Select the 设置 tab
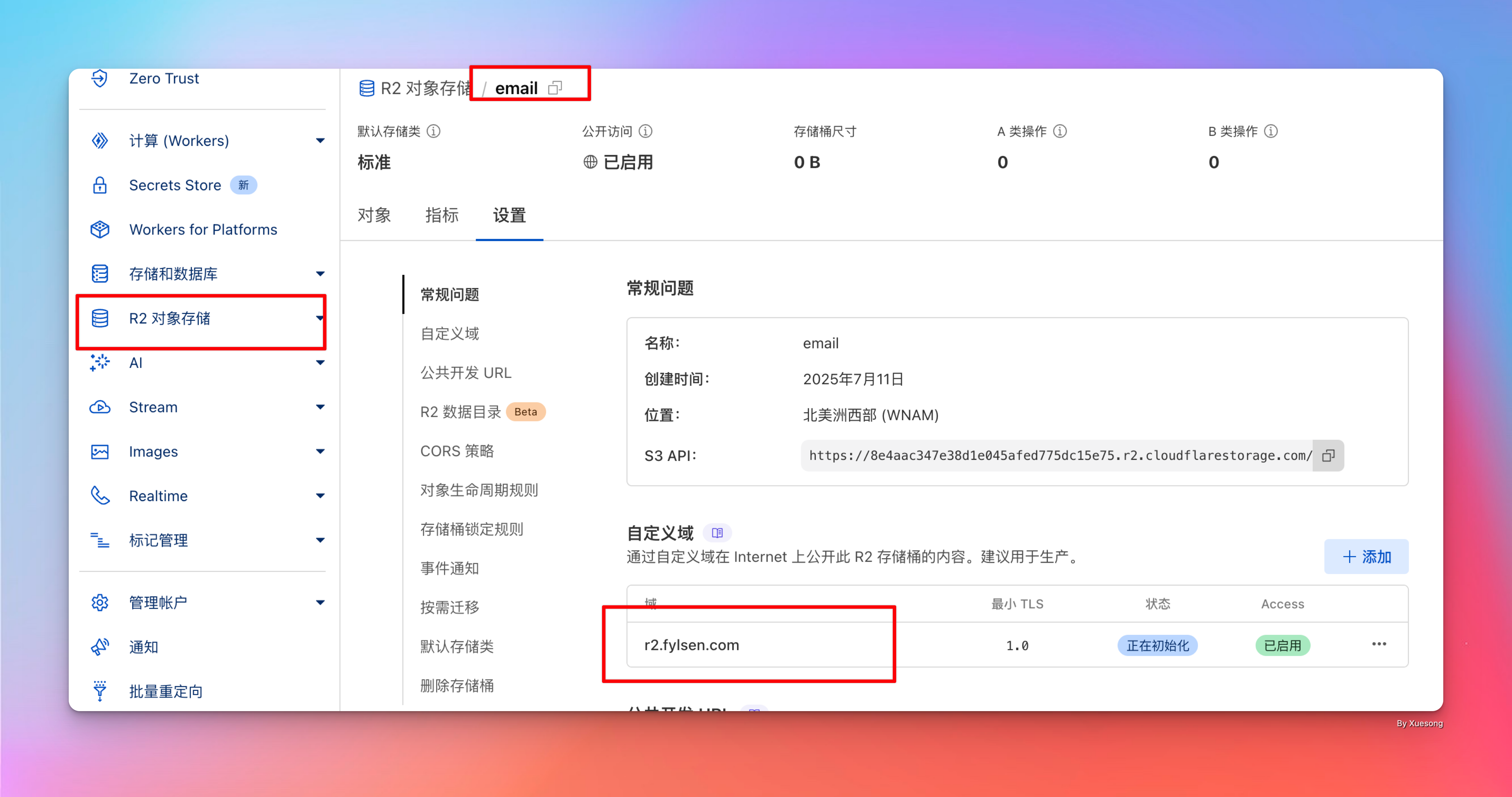 pos(510,215)
